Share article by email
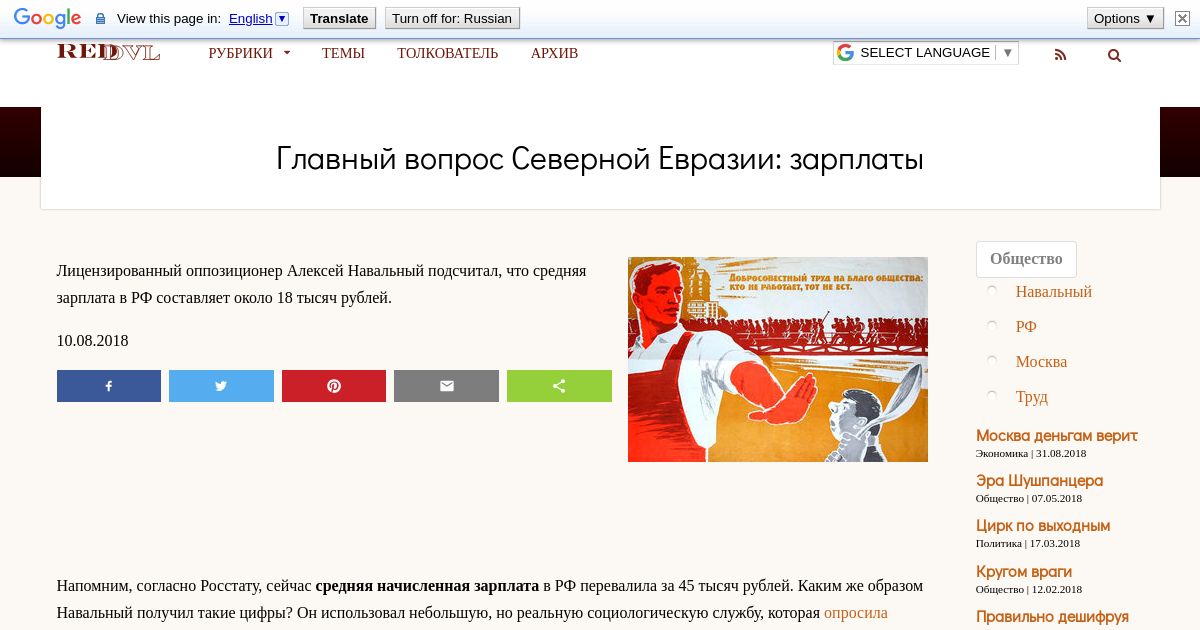The width and height of the screenshot is (1200, 630). click(x=446, y=386)
